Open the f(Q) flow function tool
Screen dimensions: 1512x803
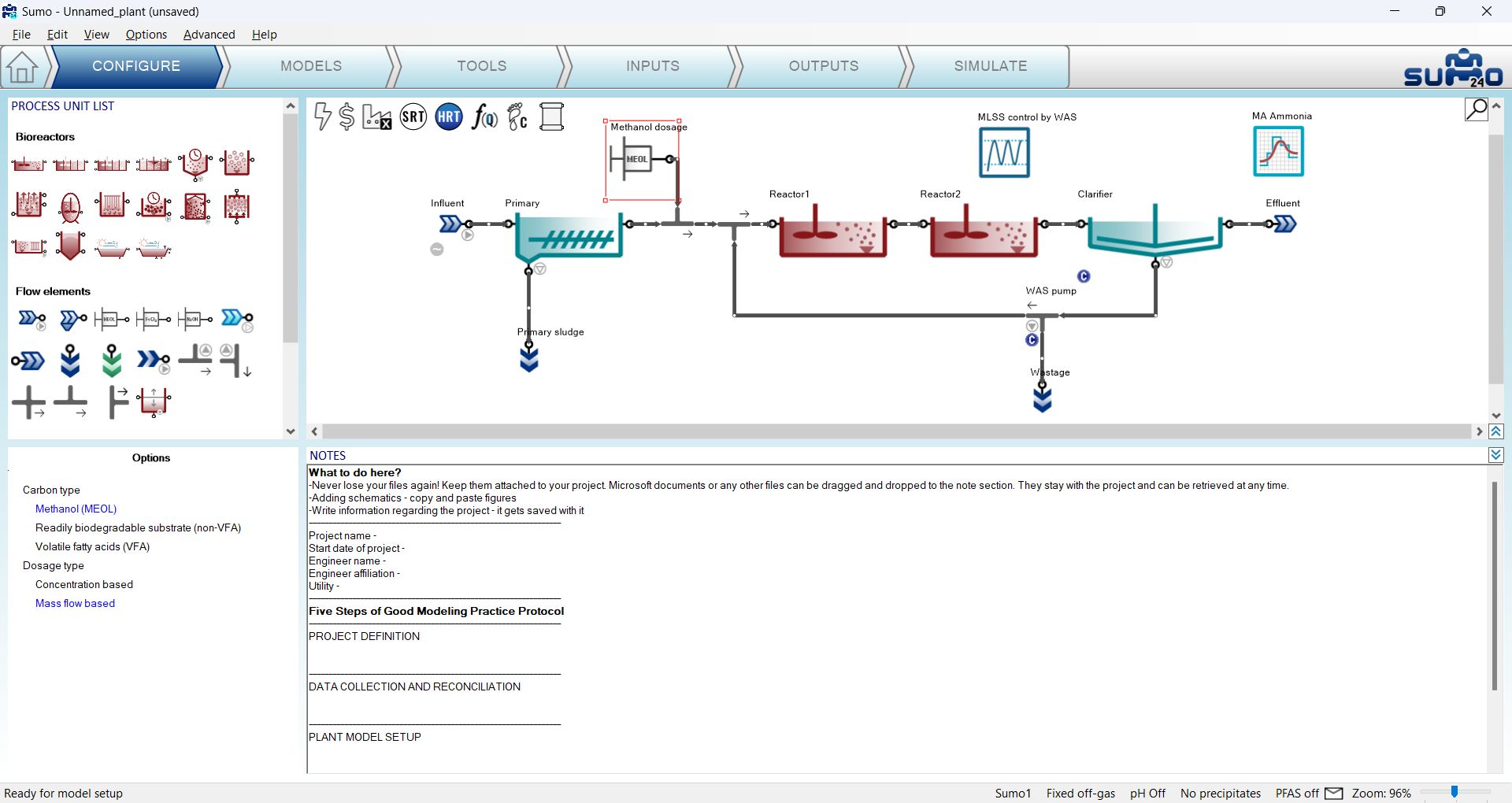coord(484,117)
